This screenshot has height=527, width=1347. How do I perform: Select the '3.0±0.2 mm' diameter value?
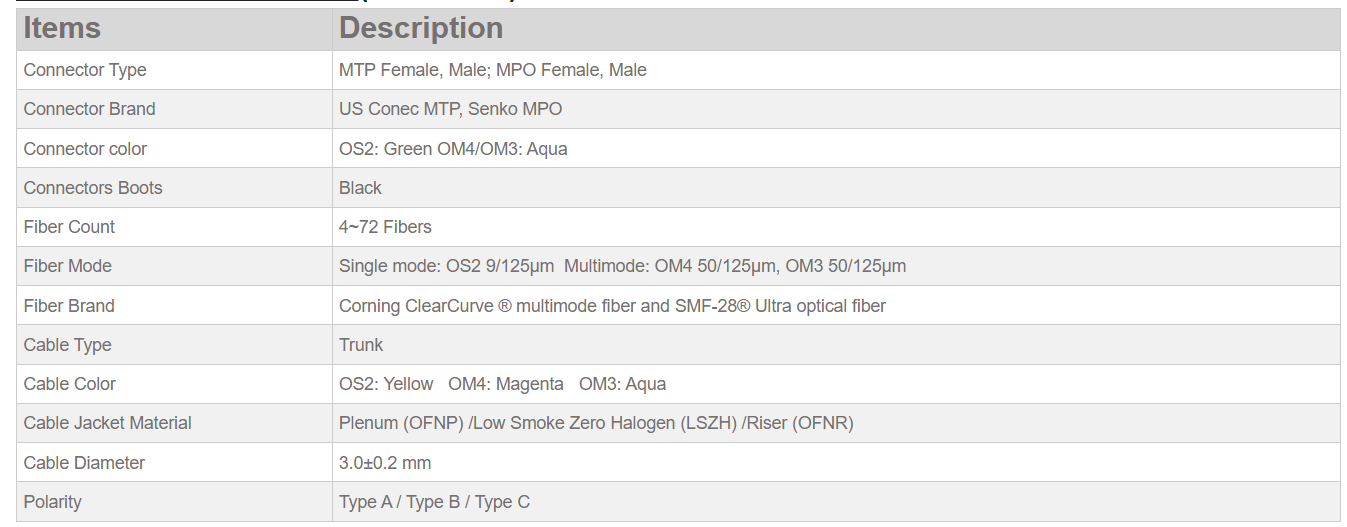pos(385,463)
